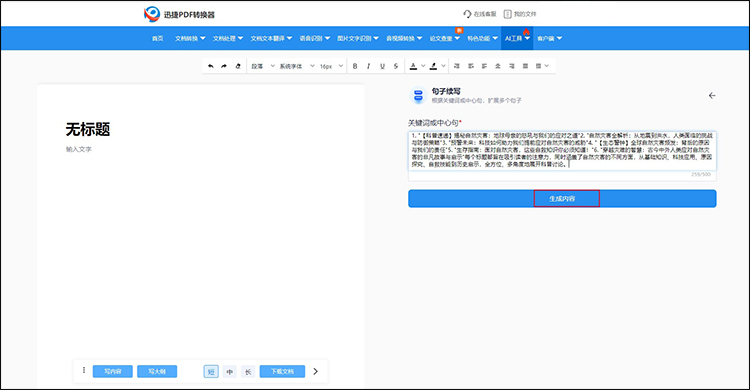Viewport: 750px width, 390px height.
Task: Select short length 短 option
Action: [x=211, y=371]
